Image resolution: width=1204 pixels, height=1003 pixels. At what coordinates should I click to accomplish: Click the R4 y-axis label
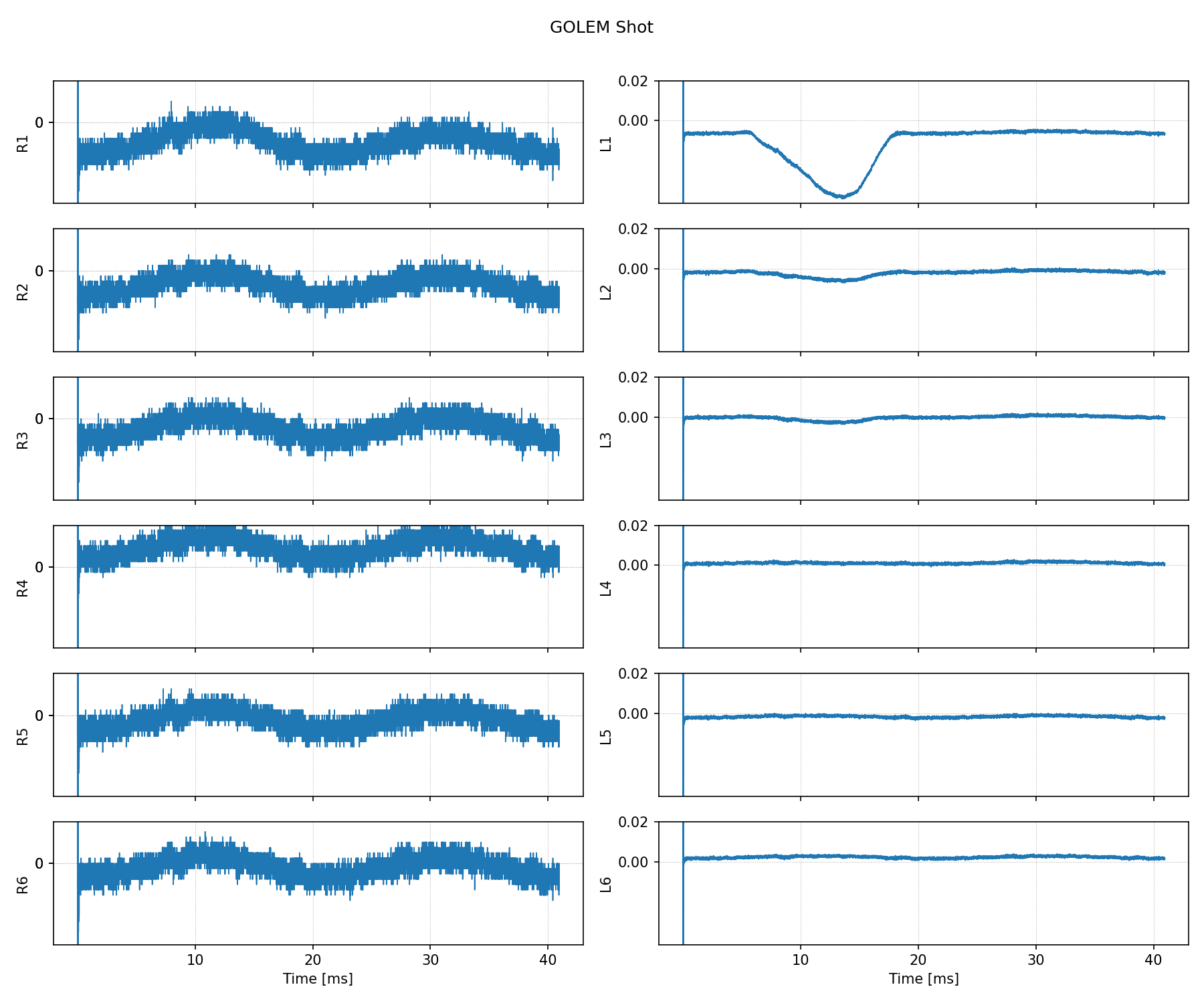pos(23,588)
